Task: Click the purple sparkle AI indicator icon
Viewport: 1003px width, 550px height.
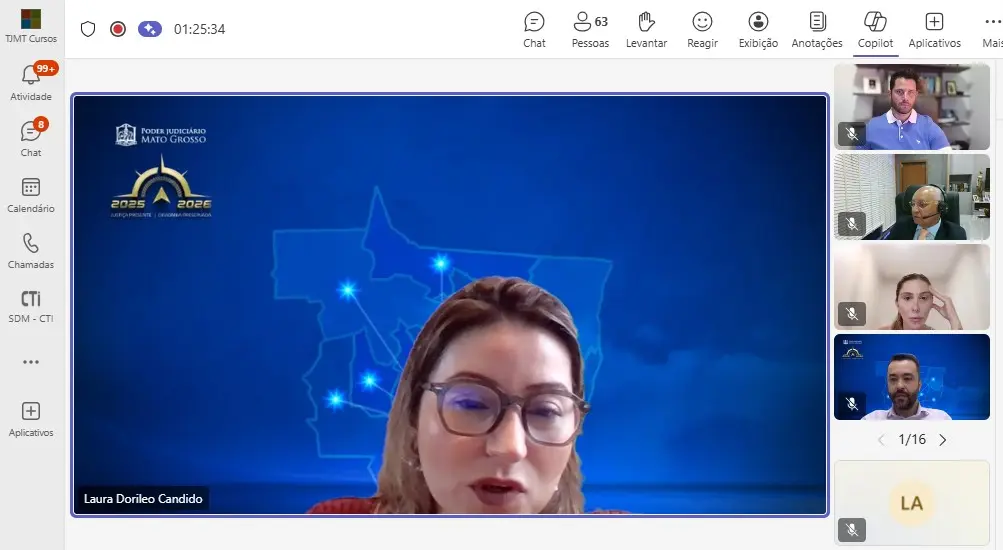Action: 150,29
